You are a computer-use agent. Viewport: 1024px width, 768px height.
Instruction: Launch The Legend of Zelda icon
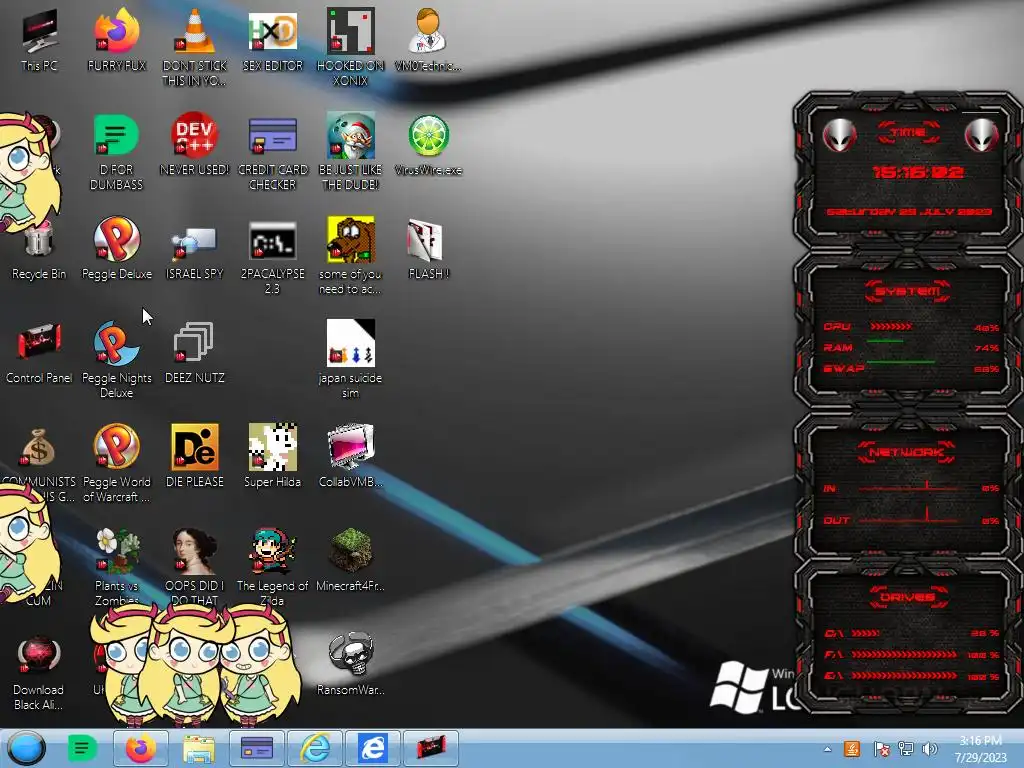[x=272, y=567]
